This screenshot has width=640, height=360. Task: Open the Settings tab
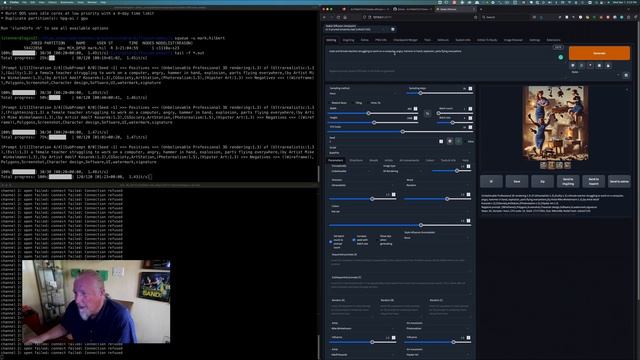[x=535, y=40]
